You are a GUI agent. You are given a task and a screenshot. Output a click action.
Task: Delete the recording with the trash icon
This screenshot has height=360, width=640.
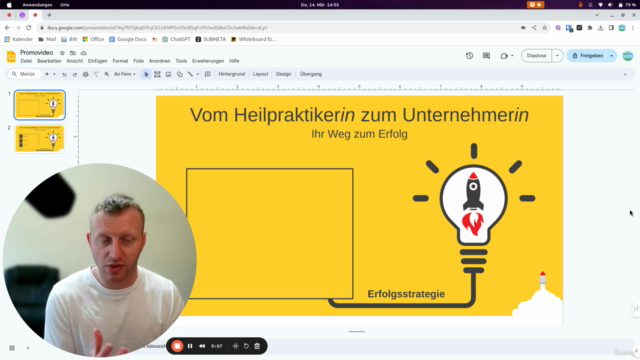pyautogui.click(x=257, y=346)
